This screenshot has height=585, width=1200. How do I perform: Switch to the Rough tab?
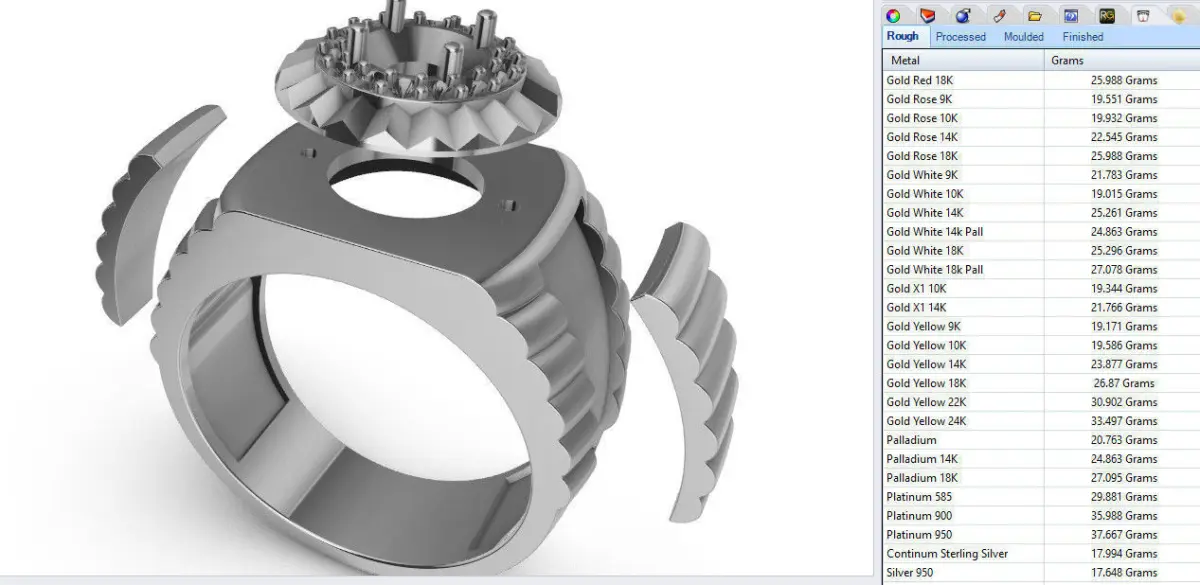(x=903, y=37)
